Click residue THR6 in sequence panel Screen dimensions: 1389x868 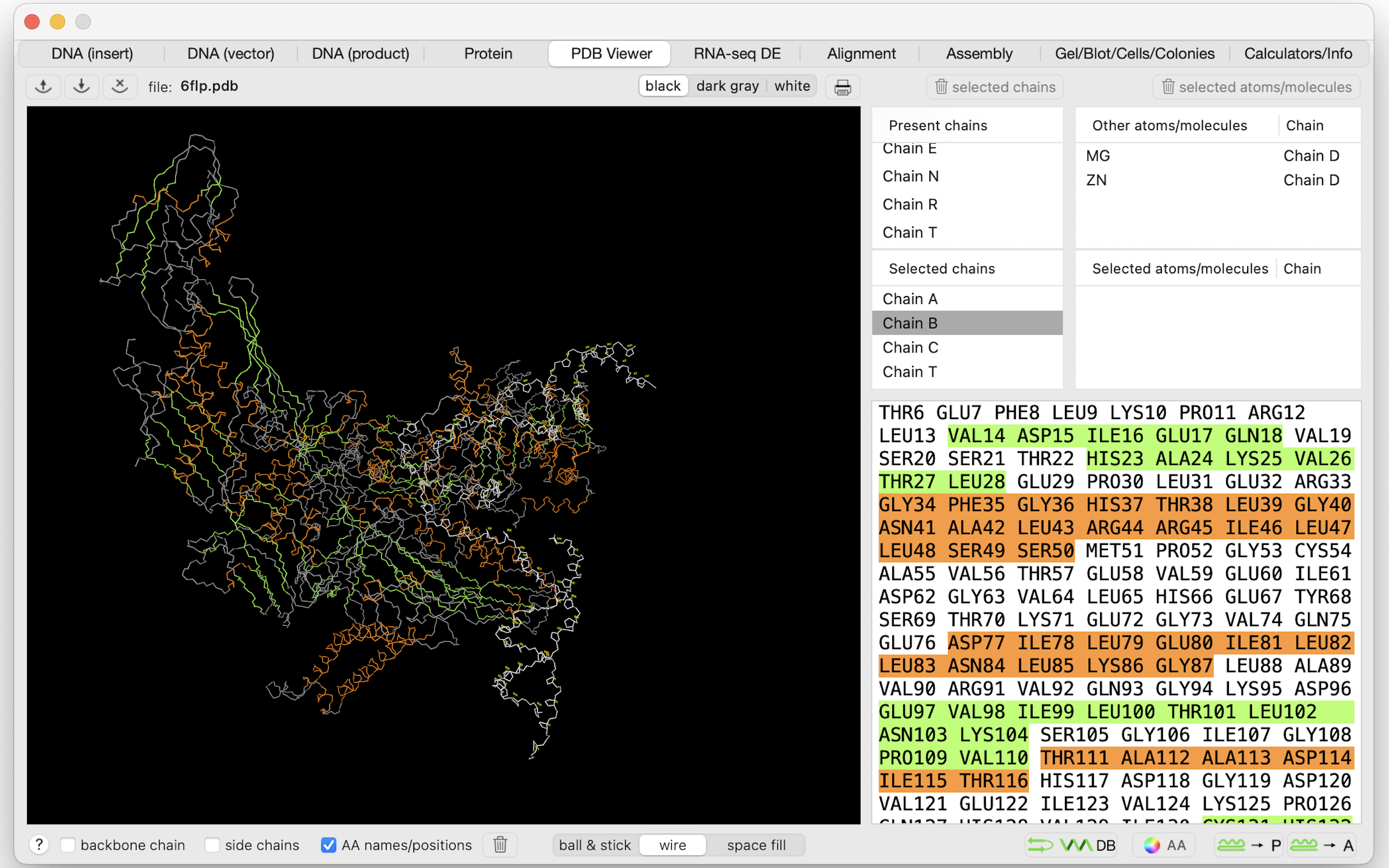[x=901, y=413]
